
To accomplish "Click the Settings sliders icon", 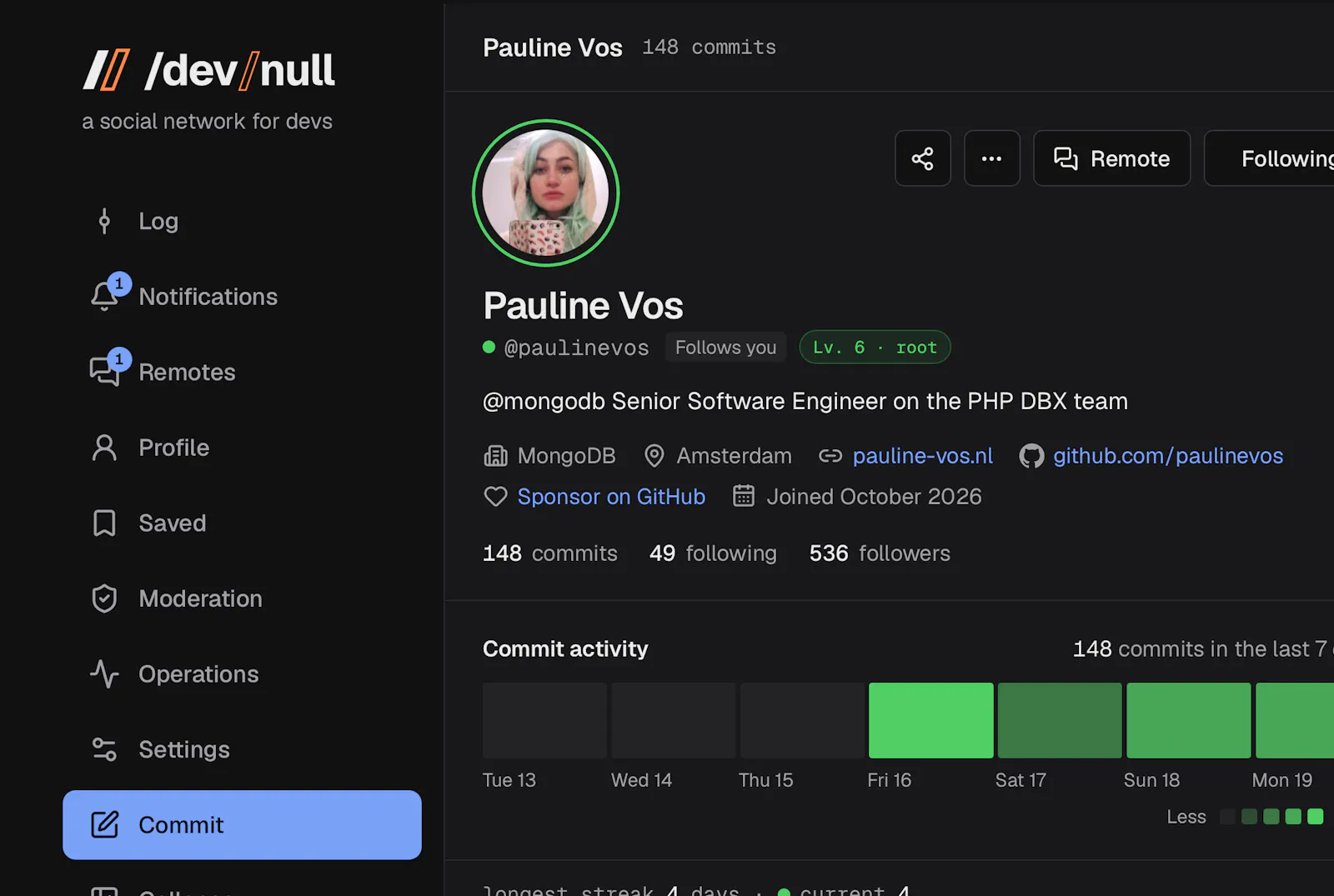I will (104, 749).
